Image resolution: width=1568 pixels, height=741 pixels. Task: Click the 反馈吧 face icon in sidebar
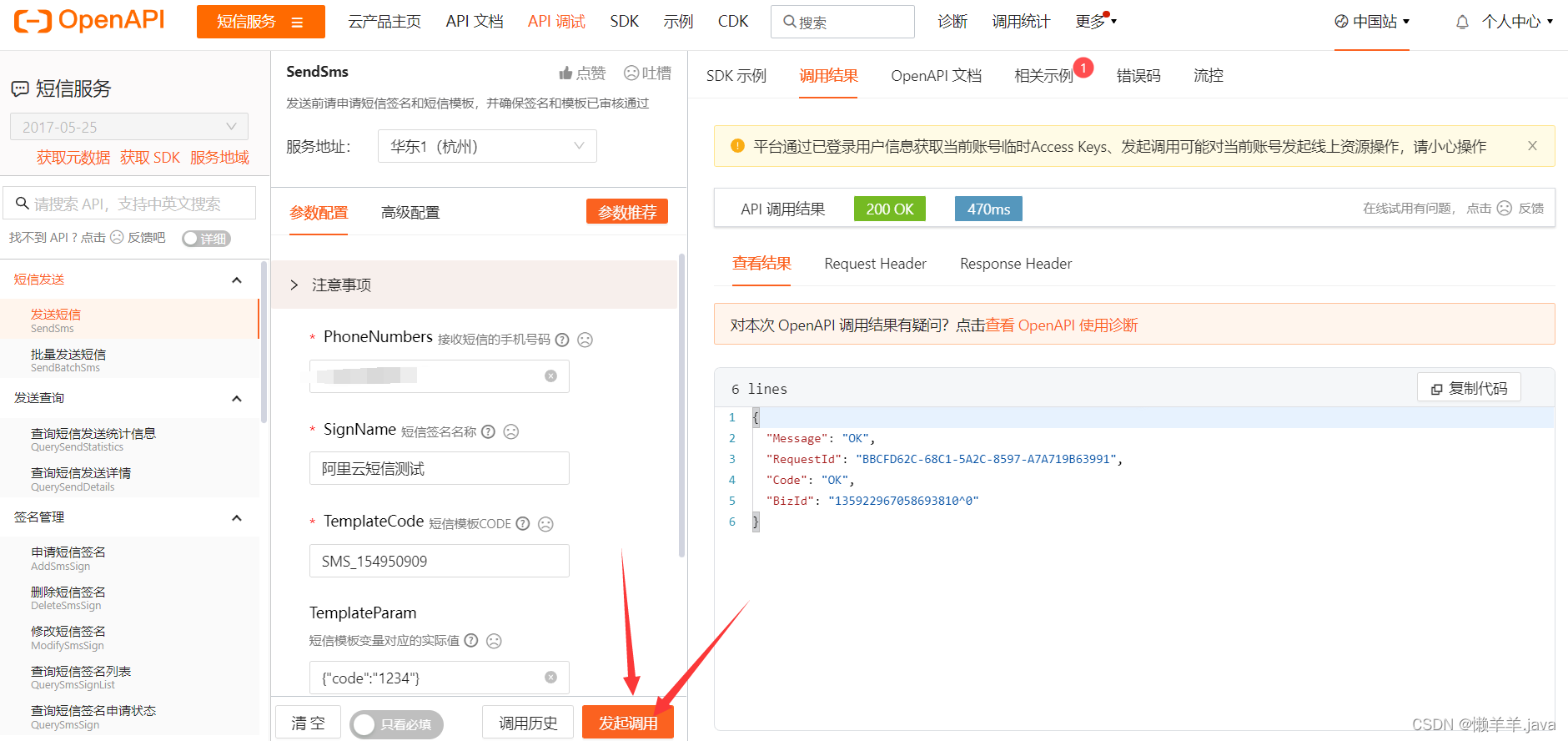[x=117, y=238]
